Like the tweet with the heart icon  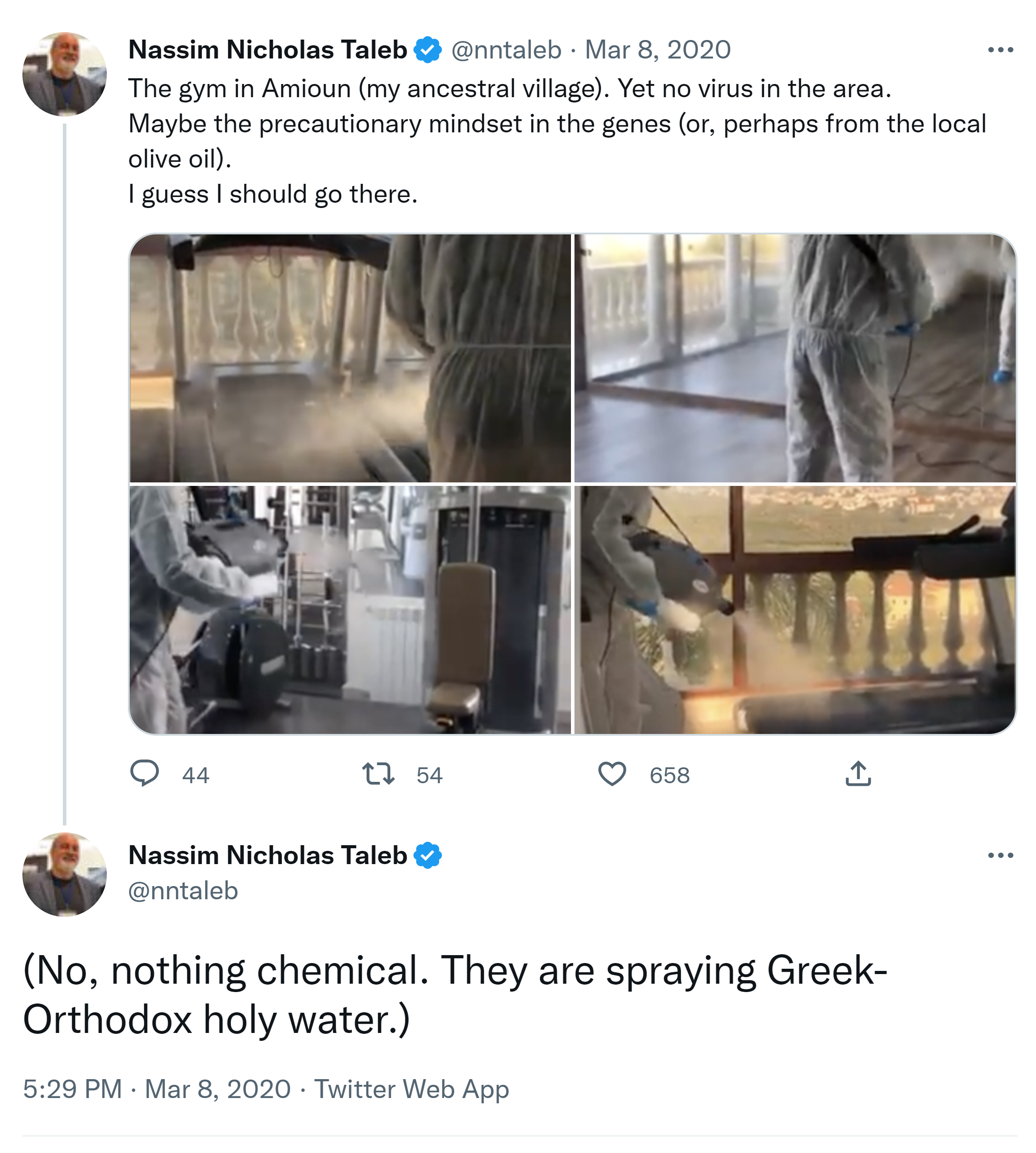click(612, 774)
